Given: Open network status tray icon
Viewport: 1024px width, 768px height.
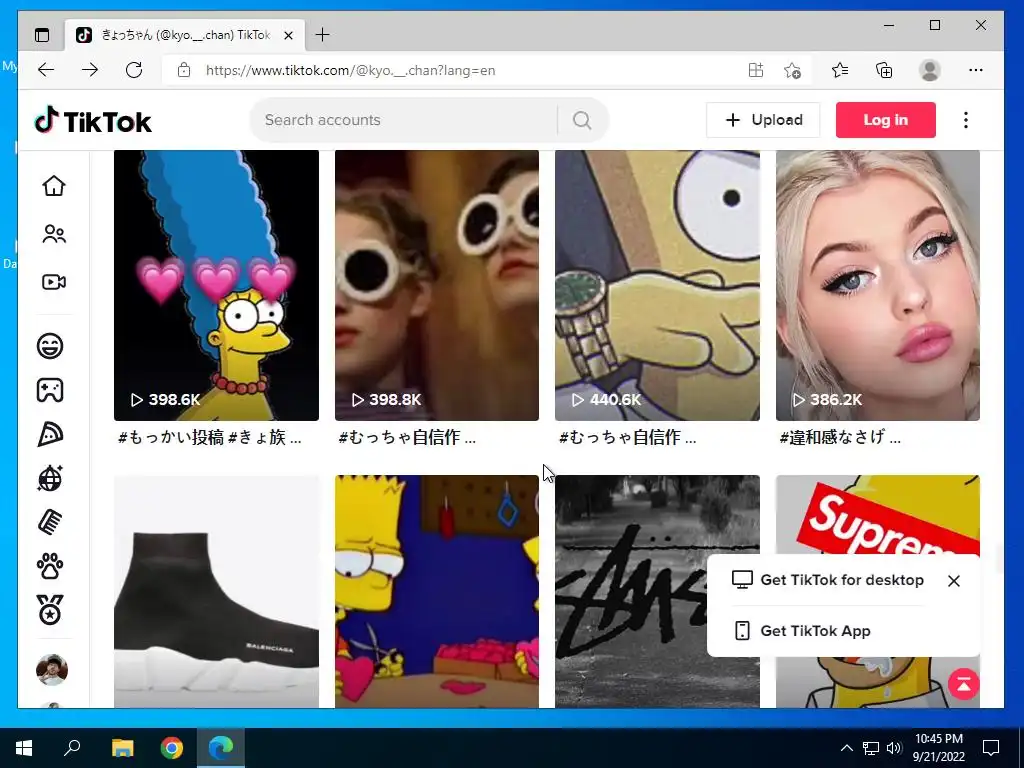Looking at the screenshot, I should [871, 748].
